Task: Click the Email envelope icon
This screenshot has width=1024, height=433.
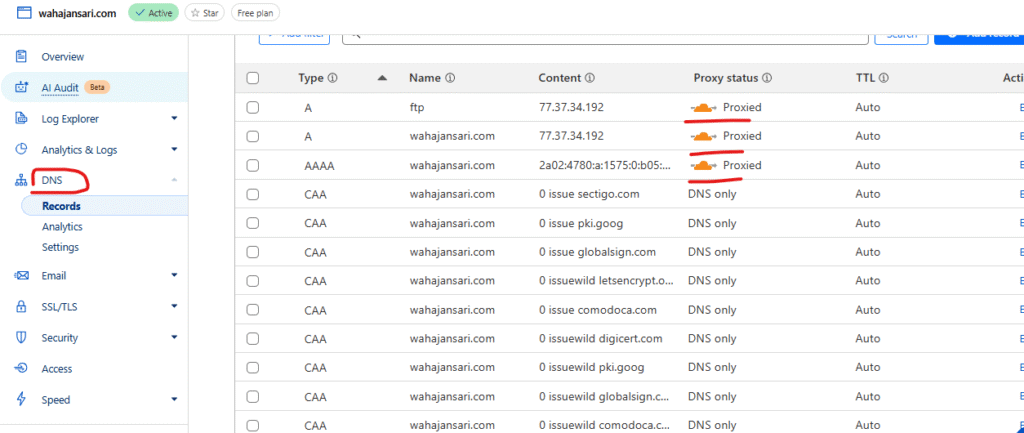Action: [21, 276]
